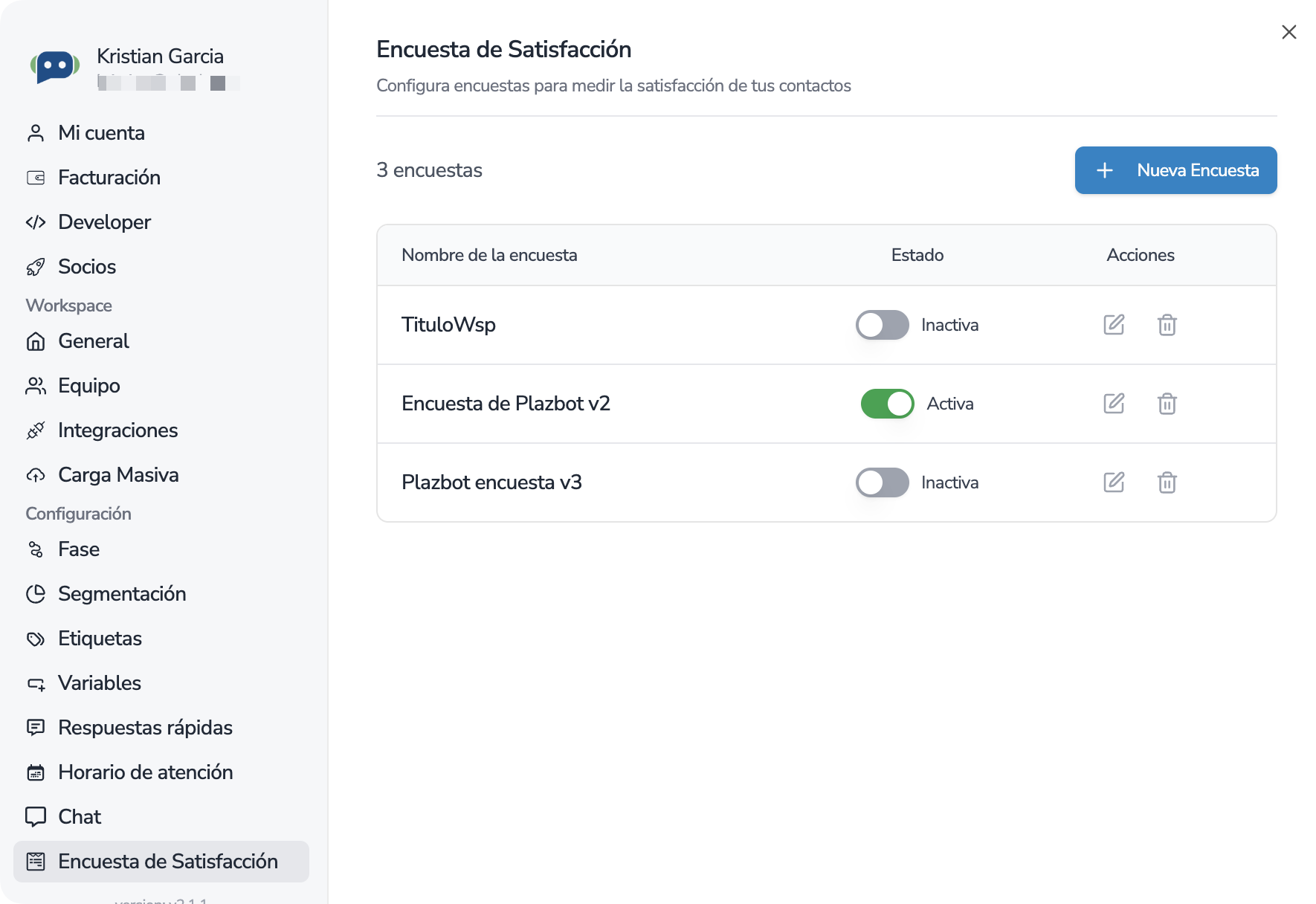Click the Etiquetas sidebar item
Viewport: 1316px width, 904px height.
pyautogui.click(x=100, y=639)
